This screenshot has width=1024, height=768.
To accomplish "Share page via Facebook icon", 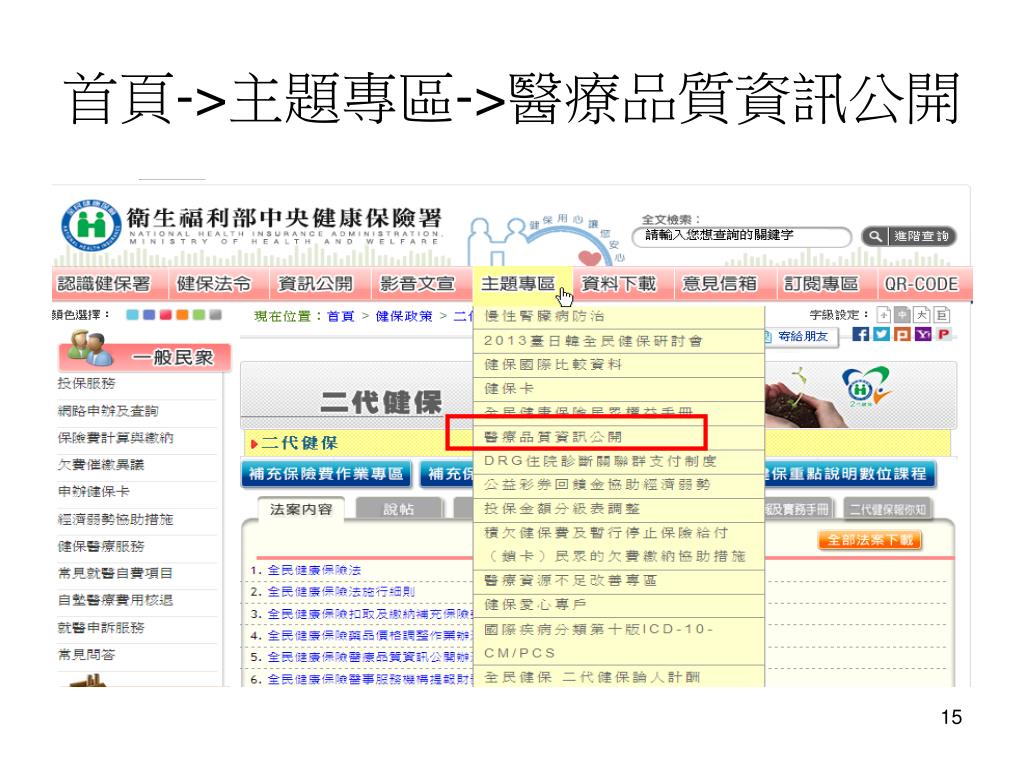I will [860, 334].
